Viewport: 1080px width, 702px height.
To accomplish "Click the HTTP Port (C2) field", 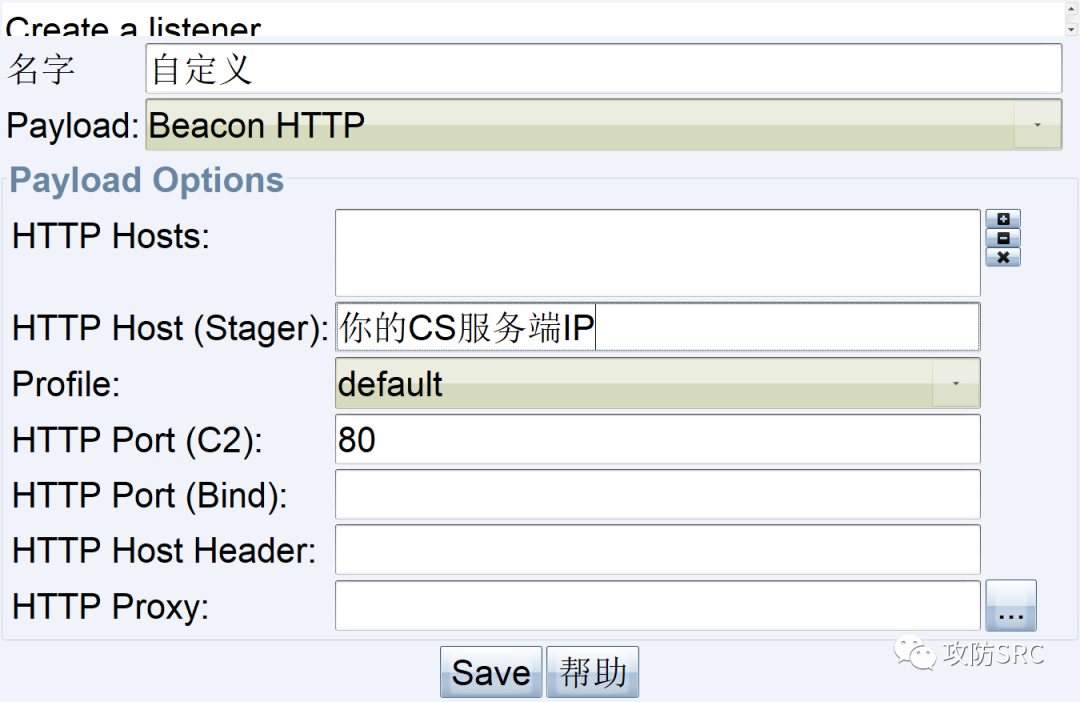I will [x=657, y=439].
